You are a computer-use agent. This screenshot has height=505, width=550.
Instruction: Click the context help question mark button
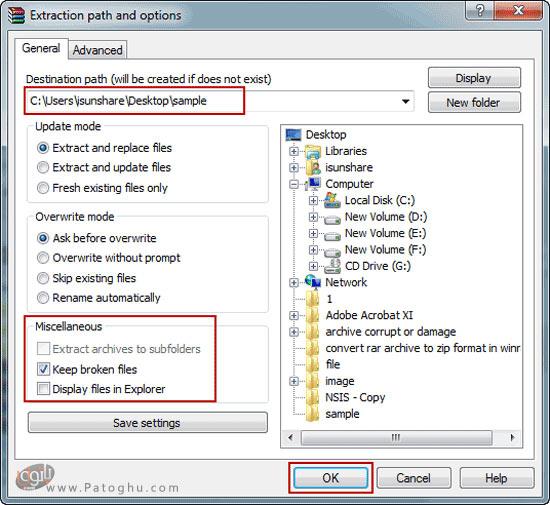480,11
